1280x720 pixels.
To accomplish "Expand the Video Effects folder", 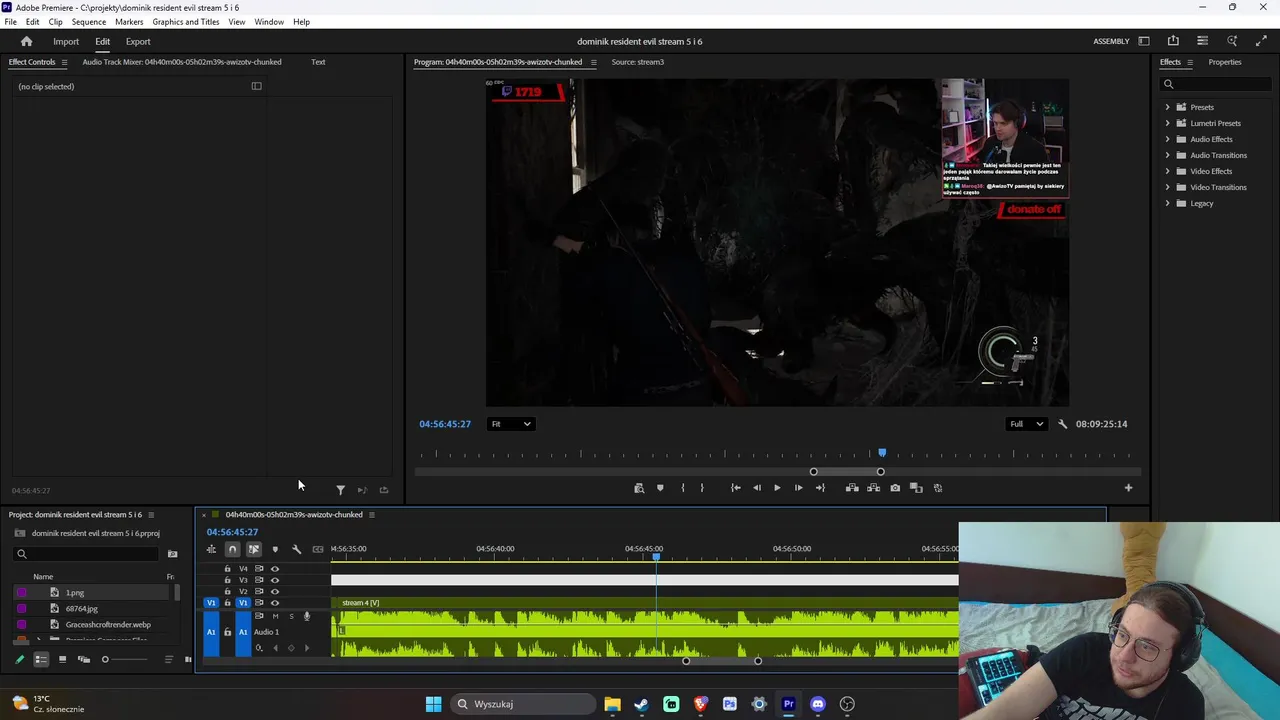I will (x=1167, y=171).
